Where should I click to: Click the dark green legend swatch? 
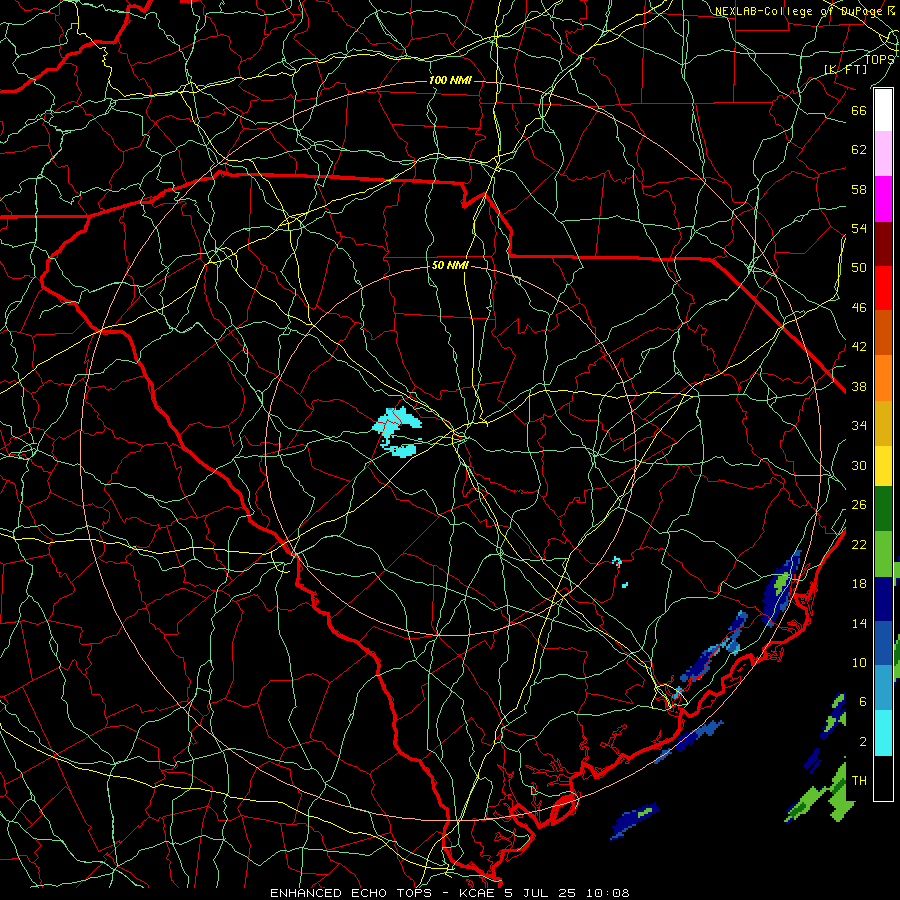(x=883, y=509)
